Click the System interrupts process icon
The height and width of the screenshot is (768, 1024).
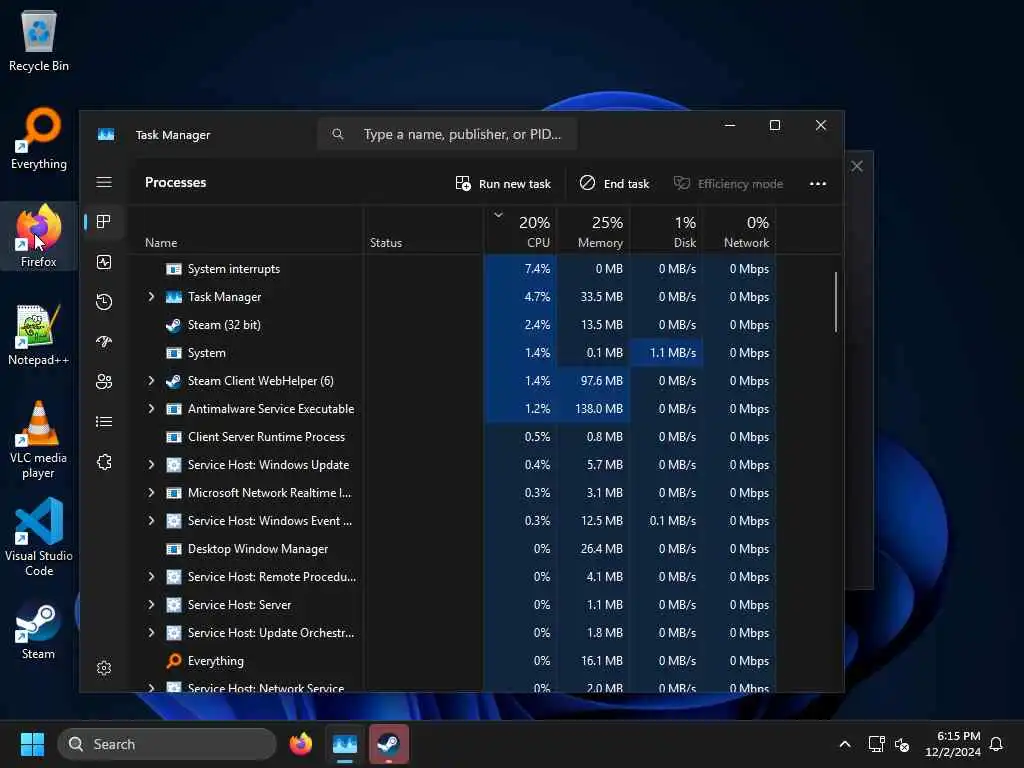[174, 269]
